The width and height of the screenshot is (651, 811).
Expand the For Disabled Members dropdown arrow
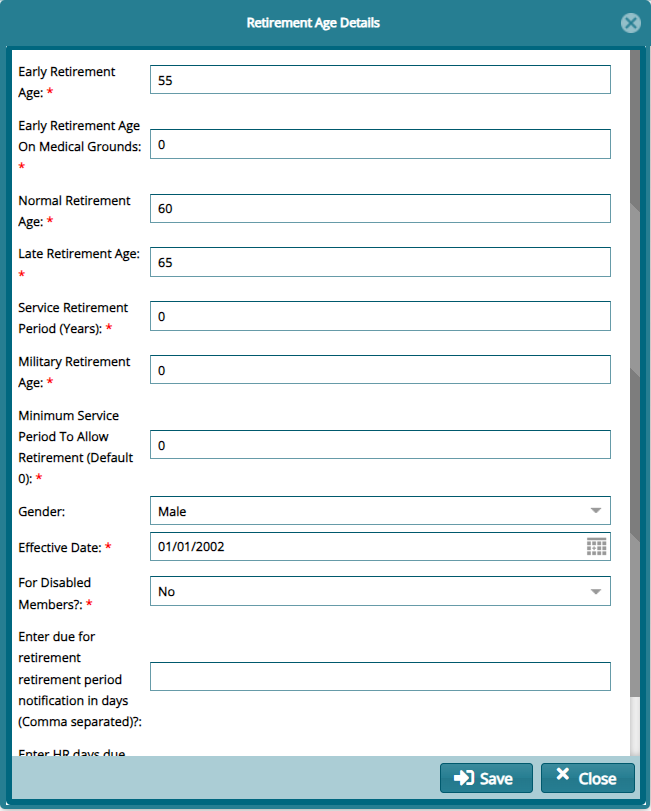point(596,591)
